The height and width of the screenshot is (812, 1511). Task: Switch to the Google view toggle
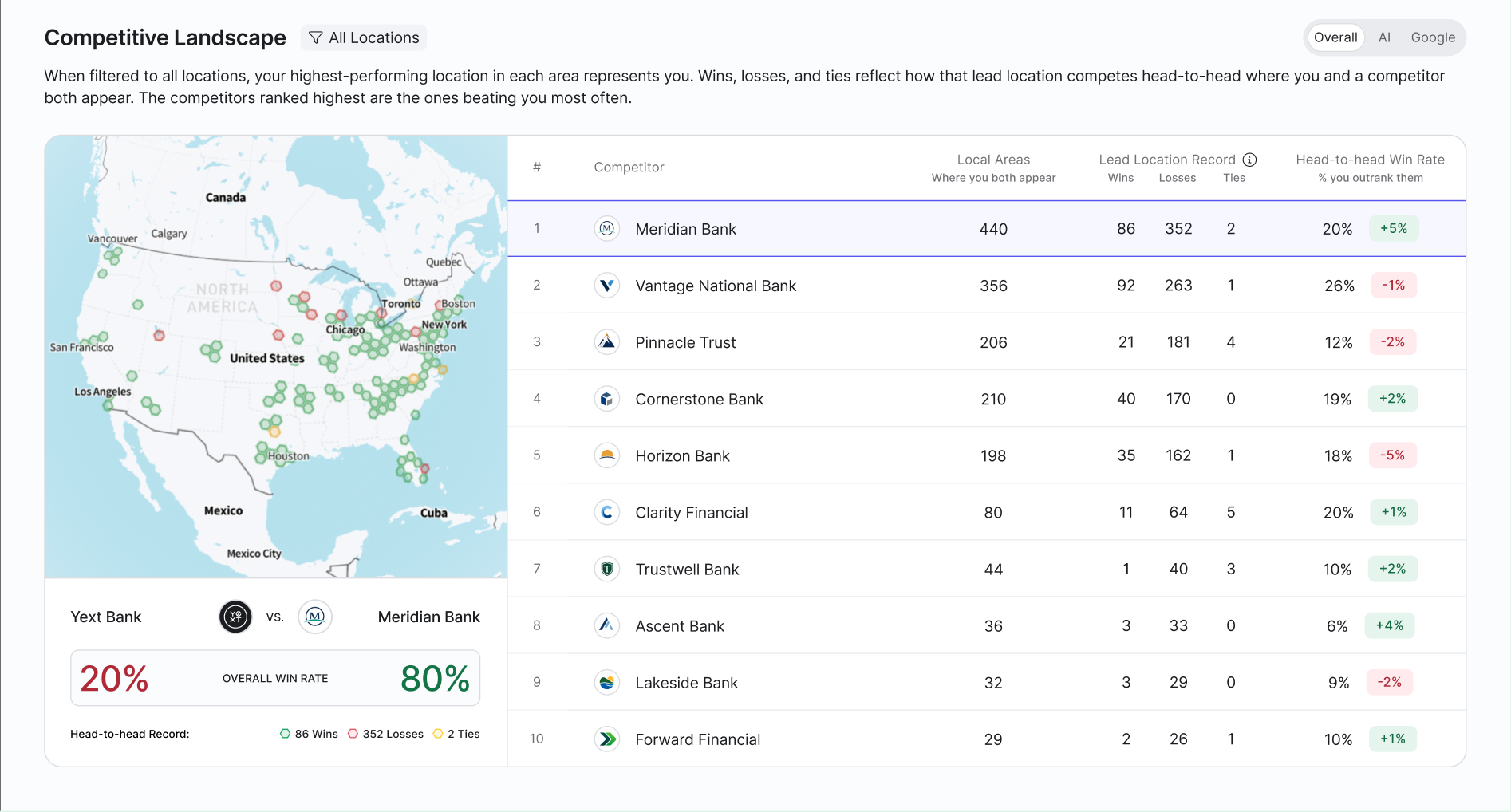(1433, 37)
